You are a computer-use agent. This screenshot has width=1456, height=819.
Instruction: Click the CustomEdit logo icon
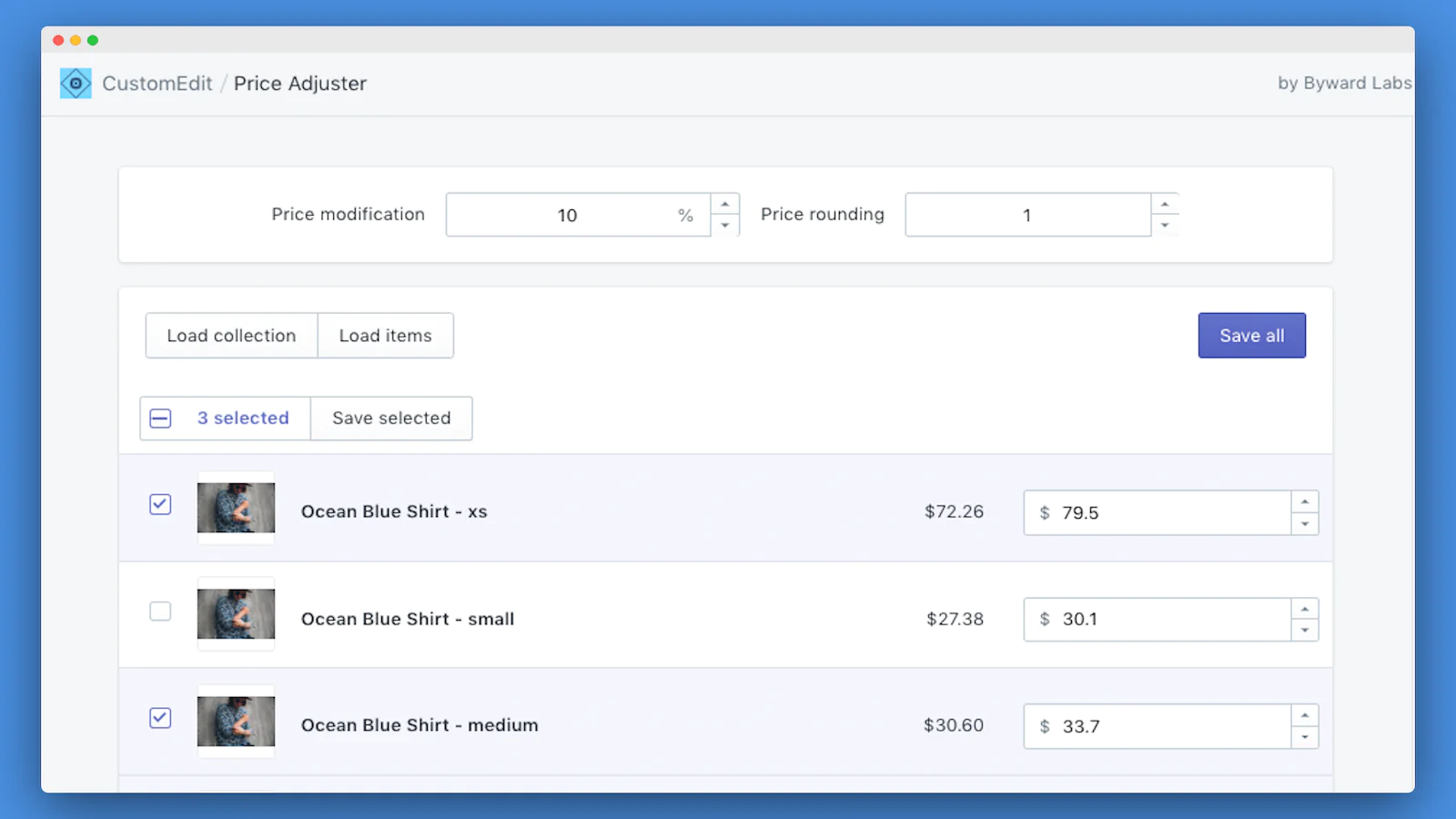pyautogui.click(x=76, y=83)
